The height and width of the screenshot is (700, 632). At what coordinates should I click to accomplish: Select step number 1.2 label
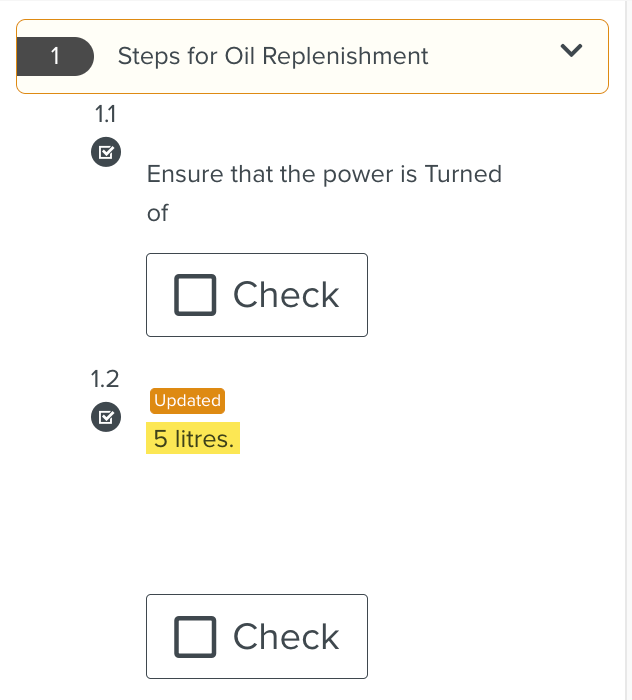[x=105, y=379]
